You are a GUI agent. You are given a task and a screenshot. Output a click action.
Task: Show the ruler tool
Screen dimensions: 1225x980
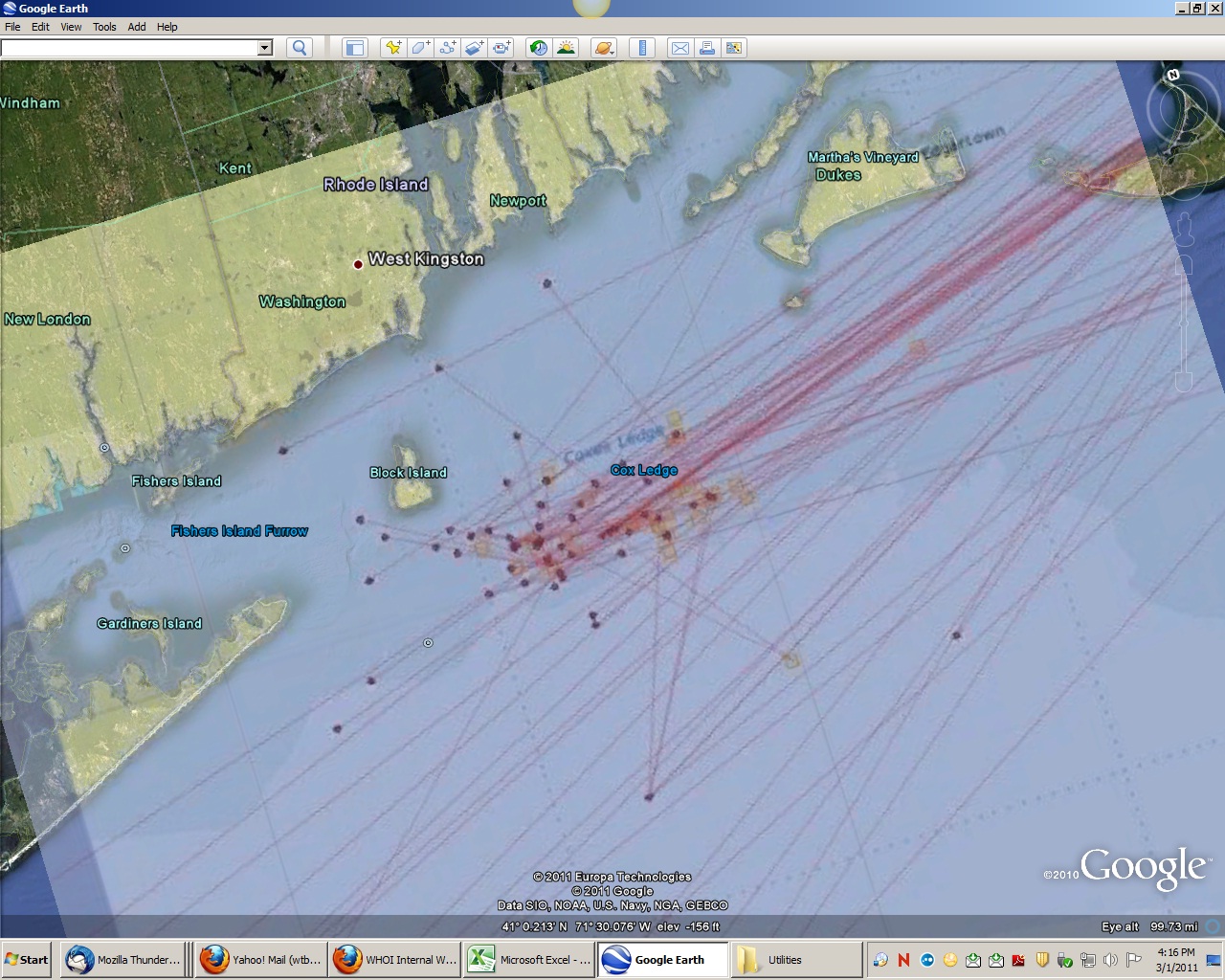642,48
